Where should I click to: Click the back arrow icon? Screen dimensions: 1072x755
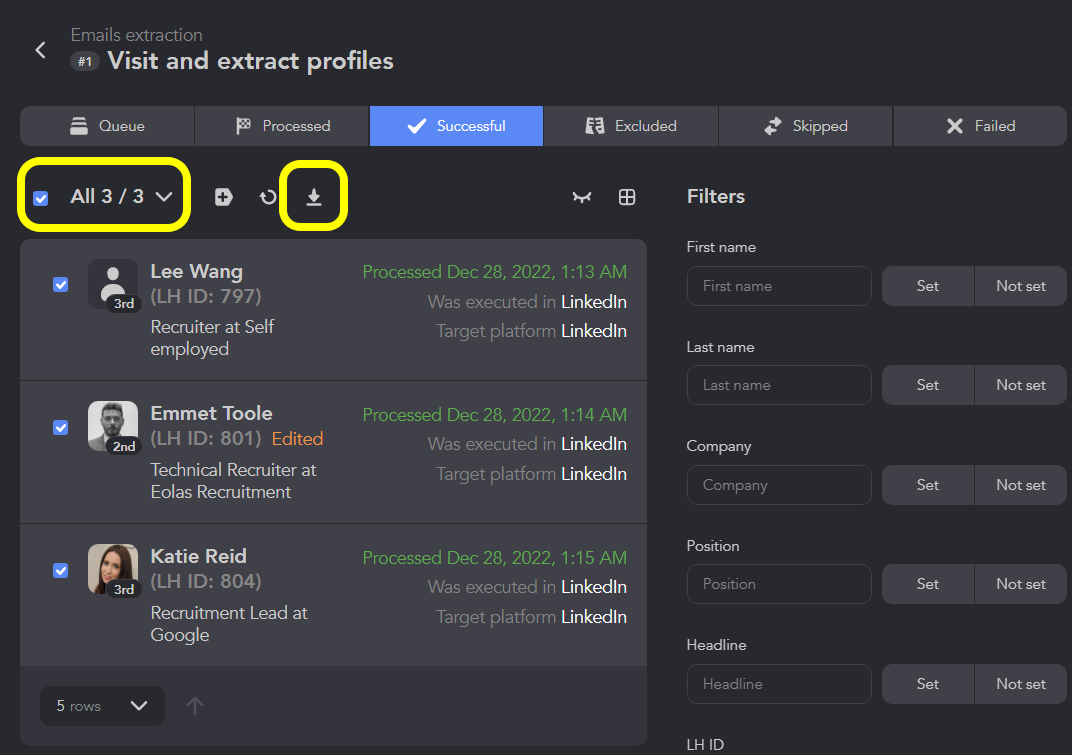coord(40,50)
